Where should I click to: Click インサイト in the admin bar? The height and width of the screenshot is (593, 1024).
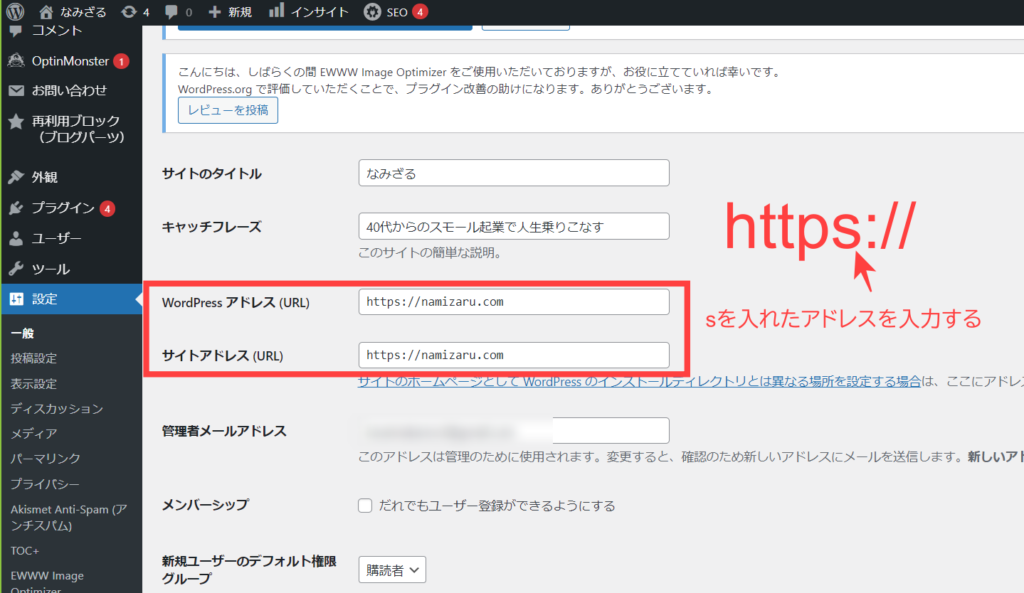coord(319,12)
